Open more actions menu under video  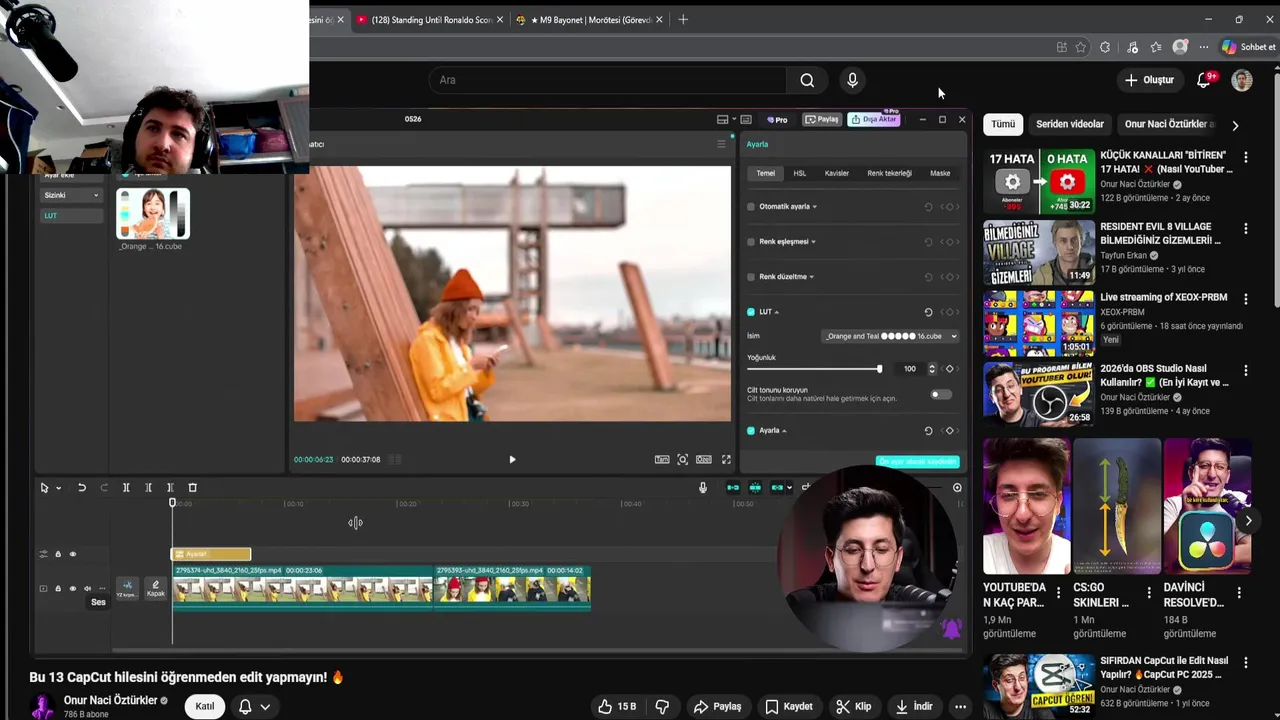tap(960, 706)
